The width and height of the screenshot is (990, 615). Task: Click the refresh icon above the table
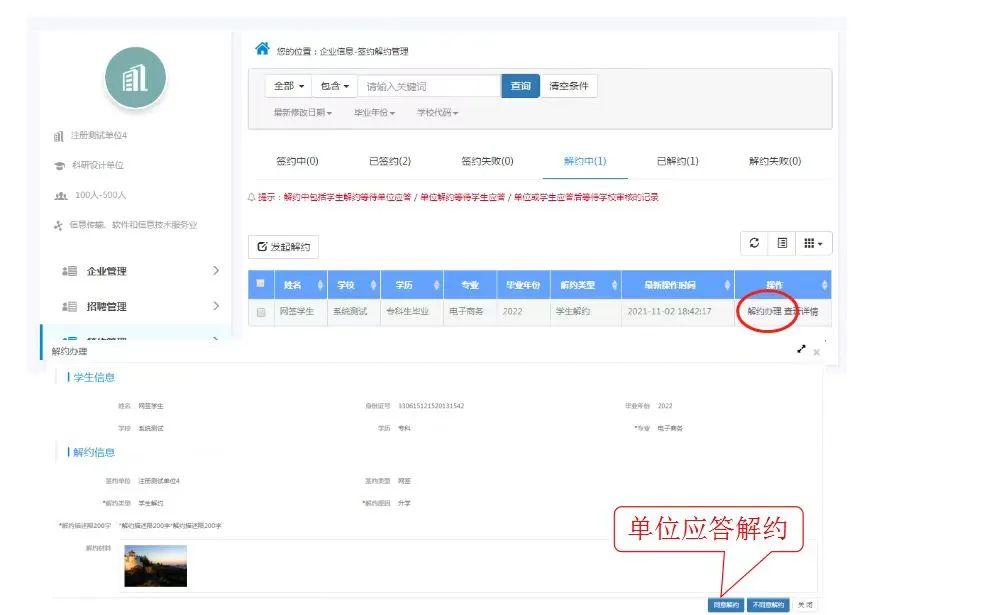click(x=754, y=243)
